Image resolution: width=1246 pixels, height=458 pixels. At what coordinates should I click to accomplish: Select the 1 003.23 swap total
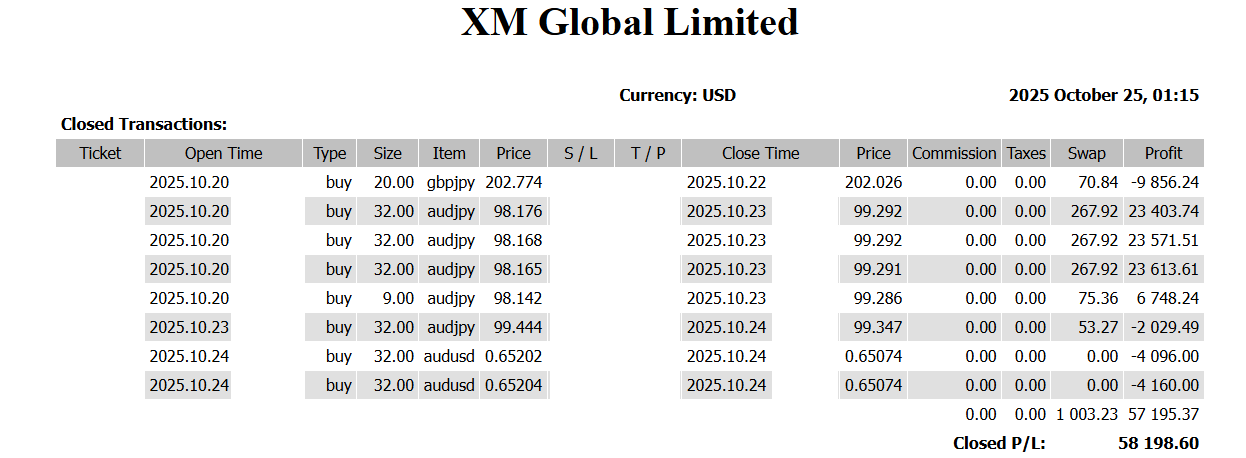(1087, 414)
